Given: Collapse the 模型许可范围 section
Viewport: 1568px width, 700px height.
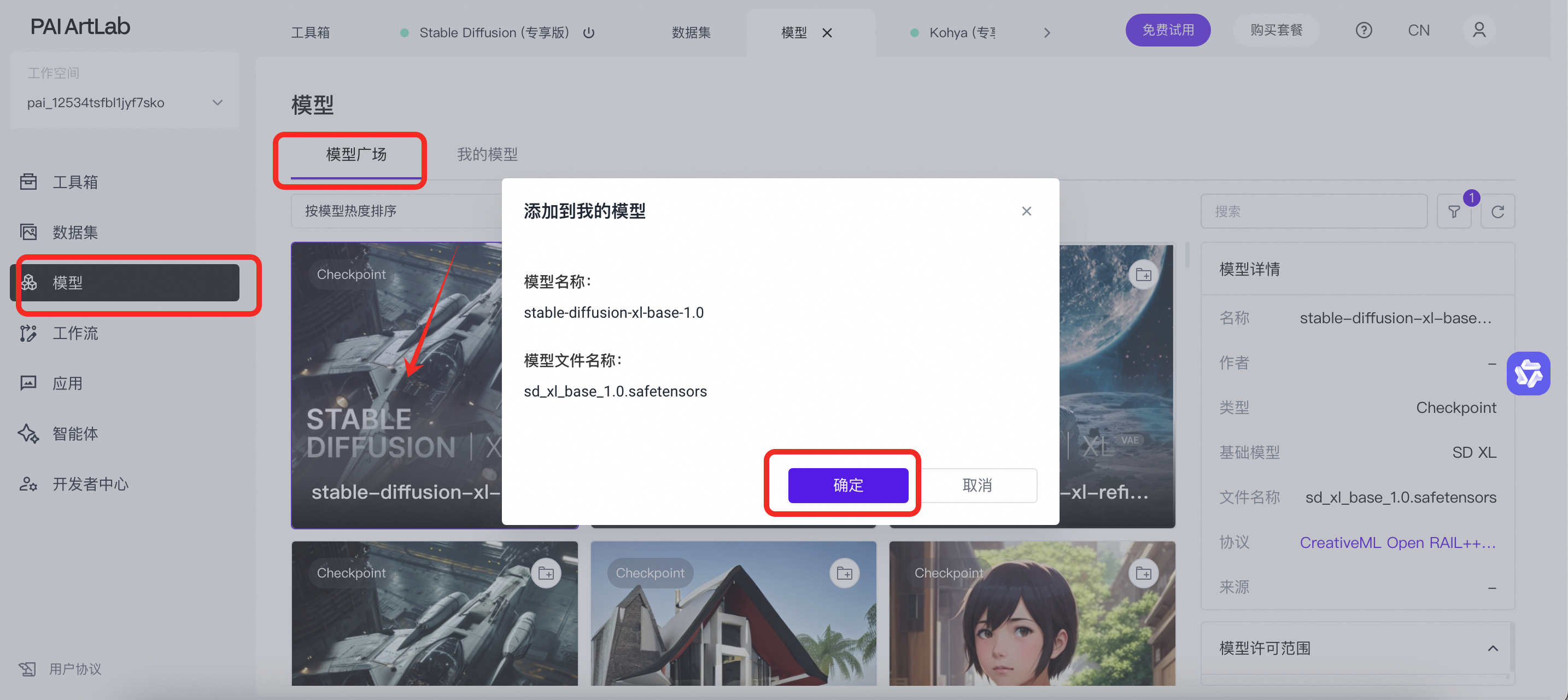Looking at the screenshot, I should [x=1493, y=648].
